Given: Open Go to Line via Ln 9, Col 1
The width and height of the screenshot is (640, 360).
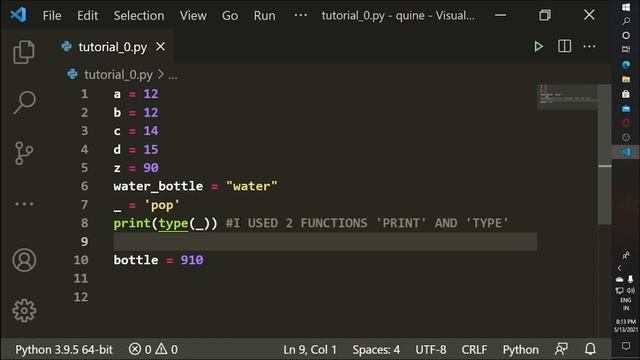Looking at the screenshot, I should pos(310,349).
